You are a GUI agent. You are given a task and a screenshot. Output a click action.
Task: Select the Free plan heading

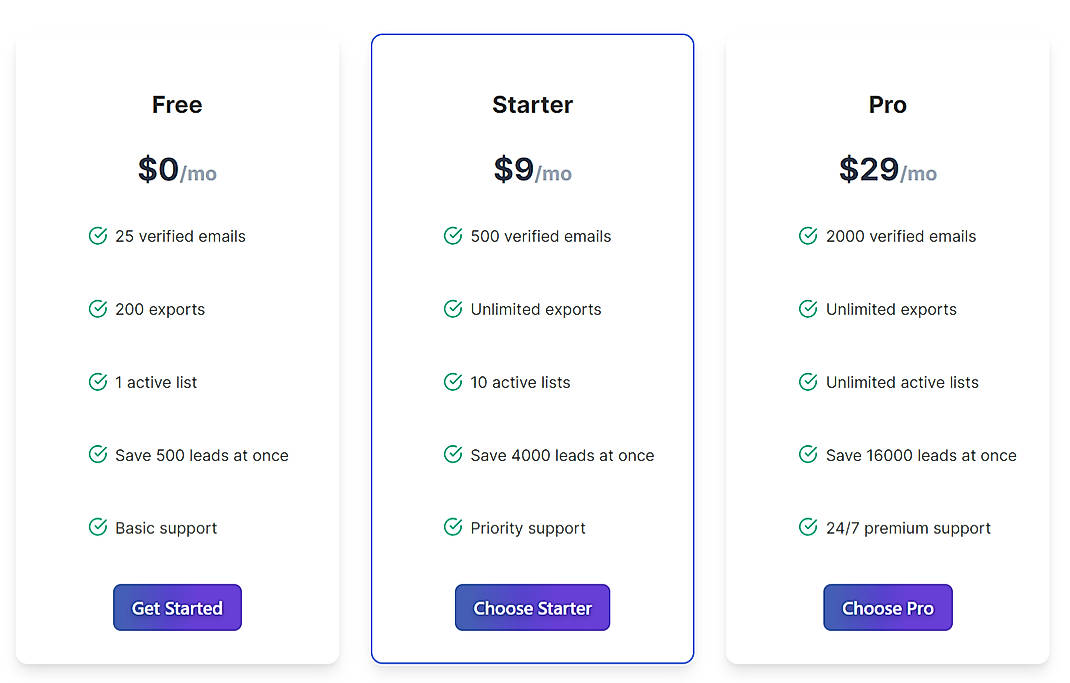tap(177, 104)
